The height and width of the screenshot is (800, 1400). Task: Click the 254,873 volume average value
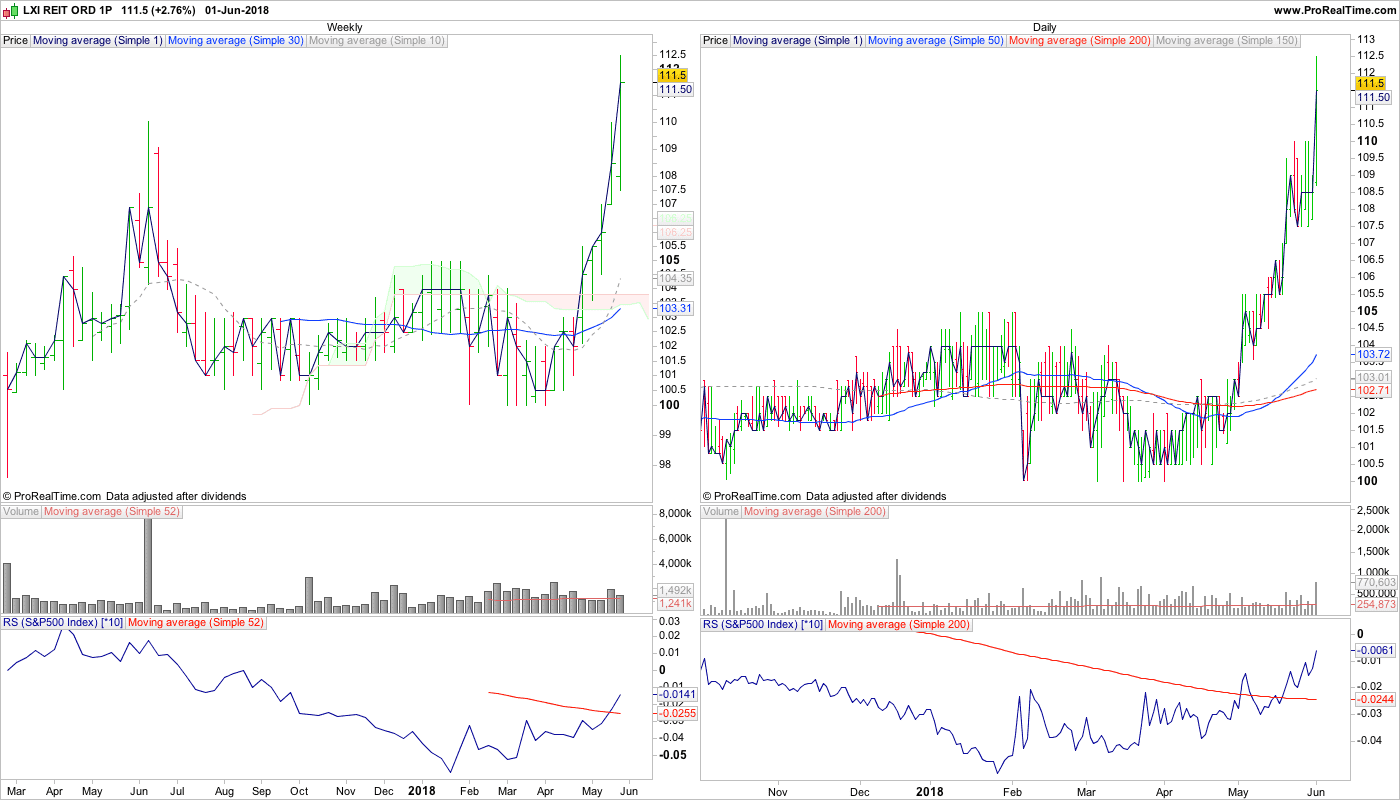click(1375, 604)
